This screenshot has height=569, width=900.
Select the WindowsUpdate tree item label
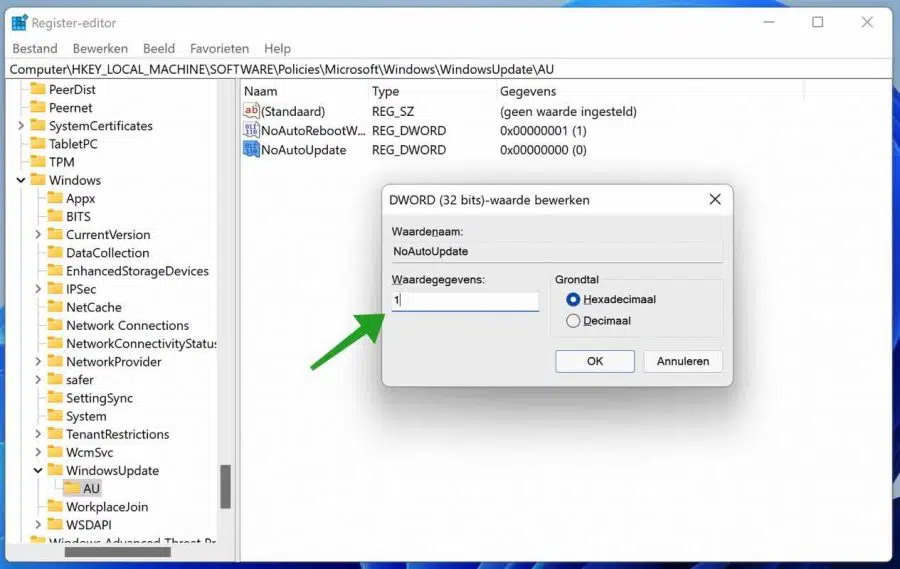pyautogui.click(x=112, y=470)
